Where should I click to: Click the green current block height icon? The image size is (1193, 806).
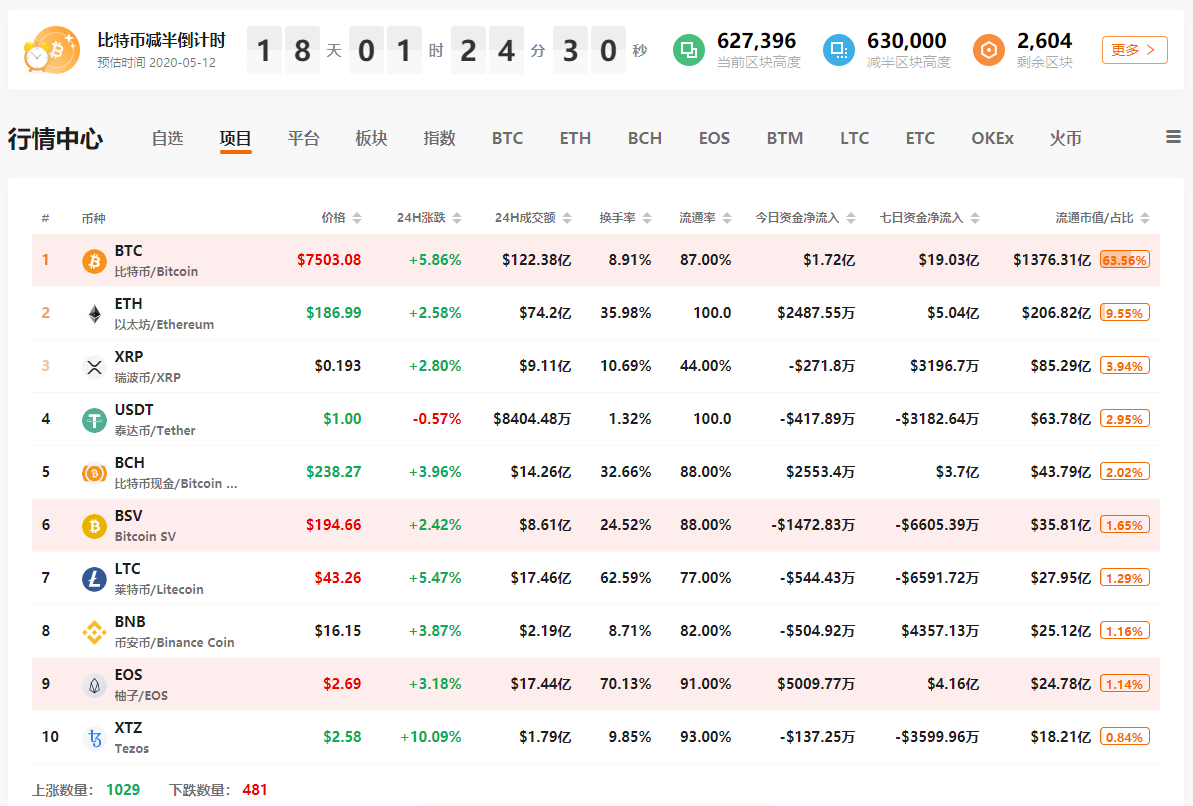point(689,50)
